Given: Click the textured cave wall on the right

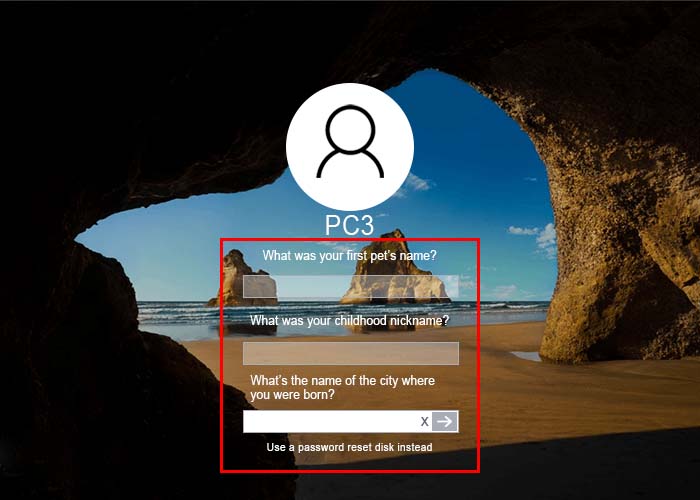Looking at the screenshot, I should pos(625,179).
